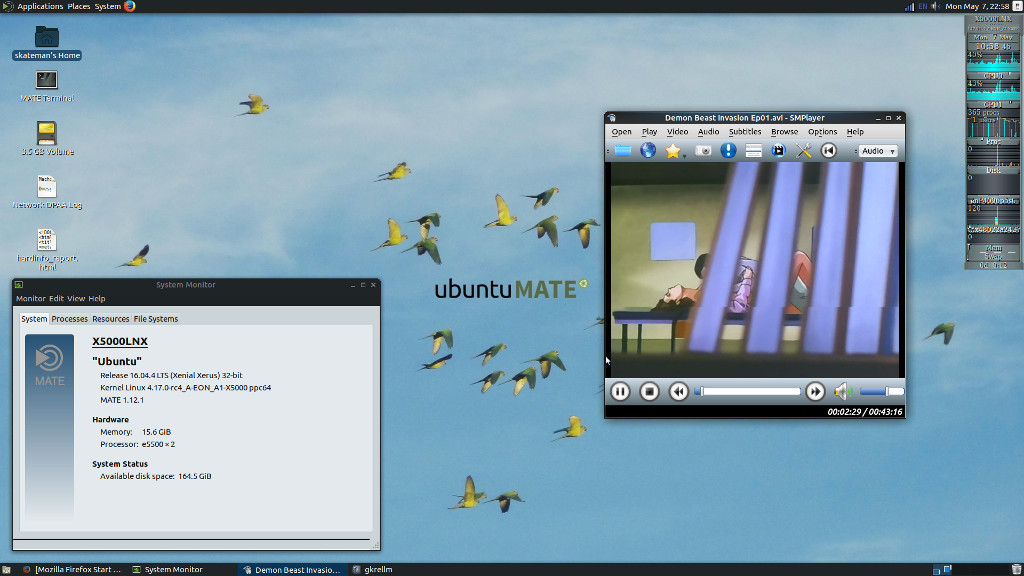This screenshot has width=1024, height=576.
Task: Show file info via blue exclamation icon
Action: pyautogui.click(x=728, y=151)
